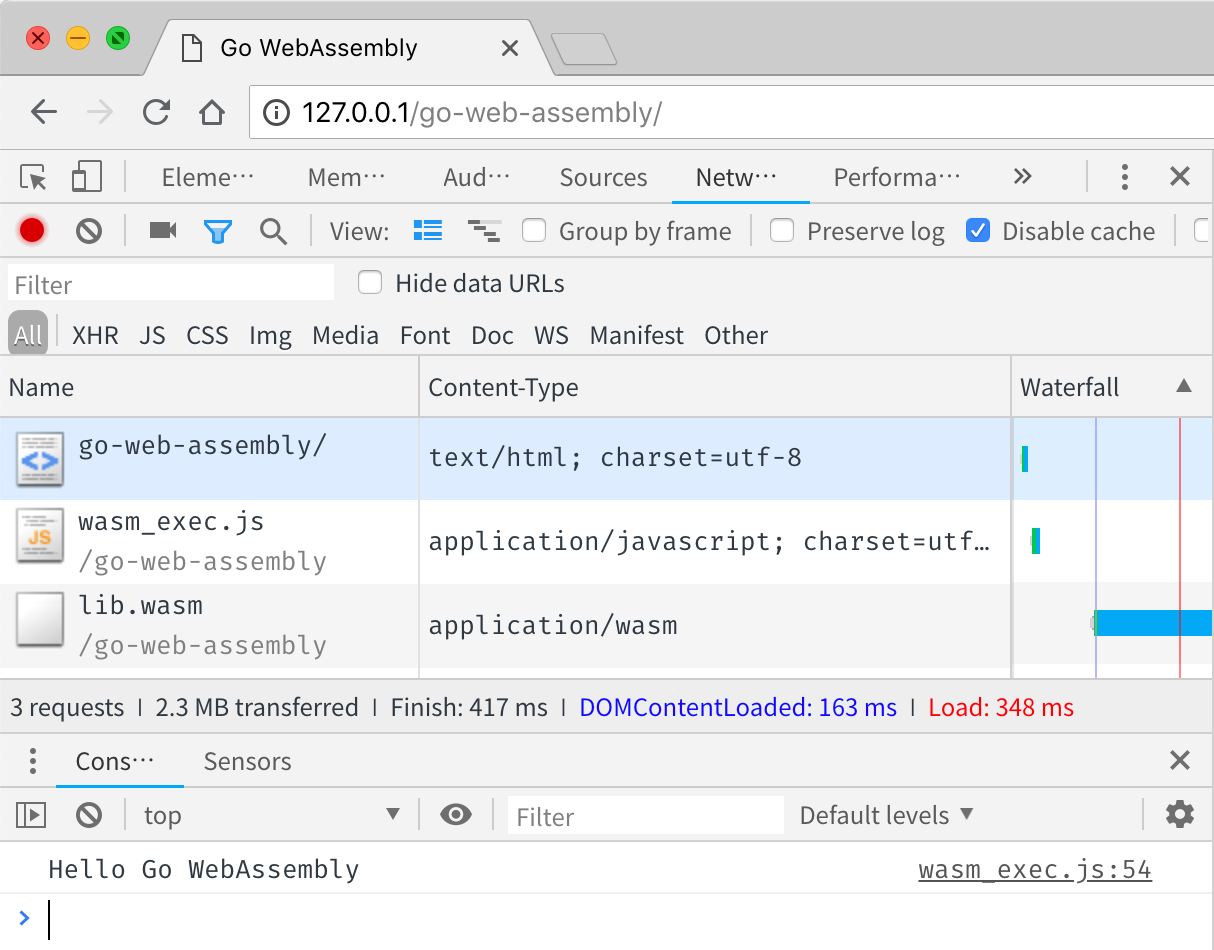Filter requests by Other
This screenshot has width=1214, height=950.
[736, 335]
